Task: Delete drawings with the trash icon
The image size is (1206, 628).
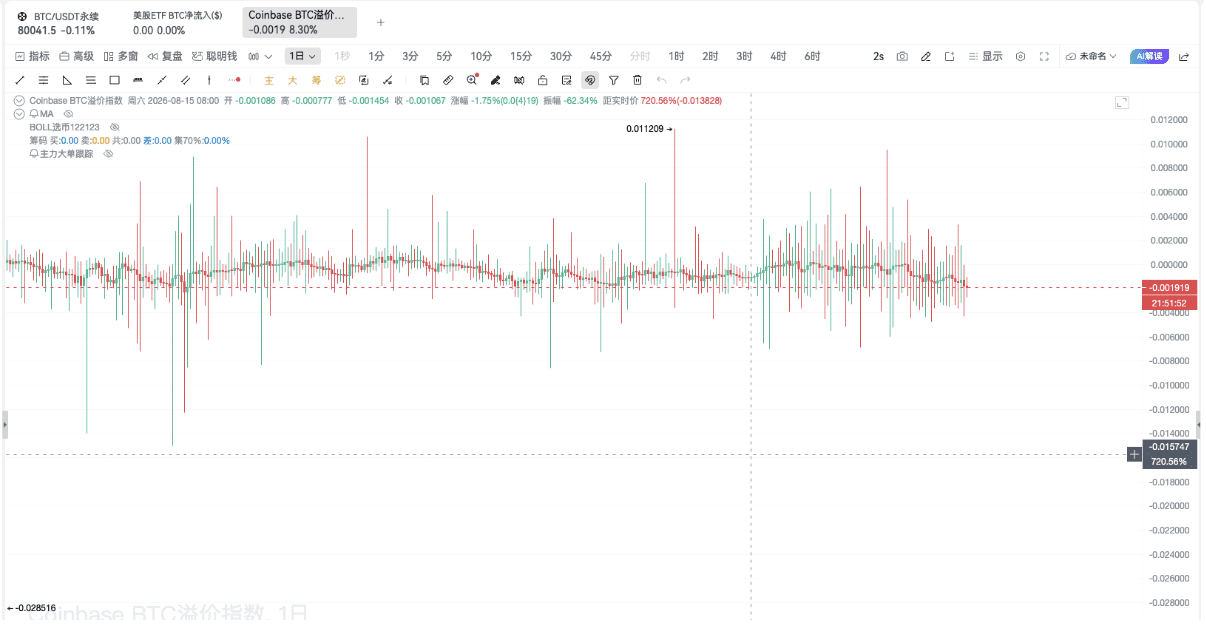Action: (x=637, y=80)
